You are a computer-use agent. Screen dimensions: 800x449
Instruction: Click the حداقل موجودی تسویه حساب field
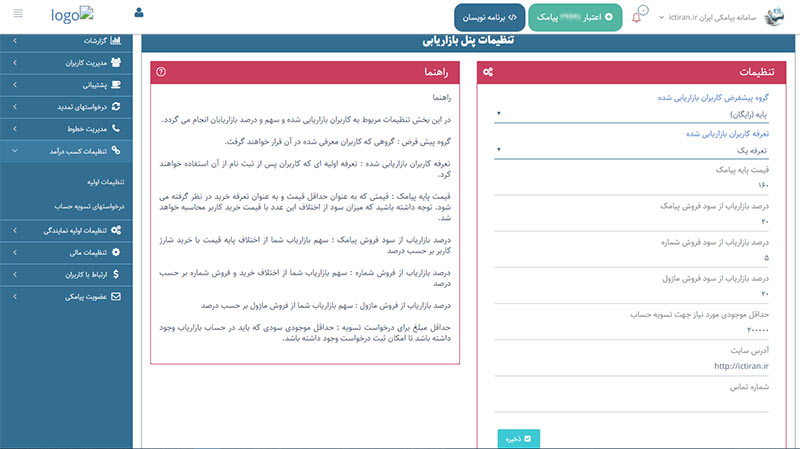pos(631,330)
